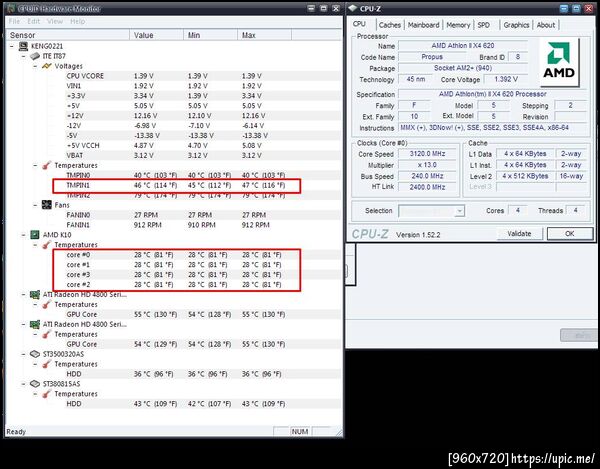Click the Core Voltage field 1.392 V
The width and height of the screenshot is (600, 469).
pyautogui.click(x=506, y=80)
